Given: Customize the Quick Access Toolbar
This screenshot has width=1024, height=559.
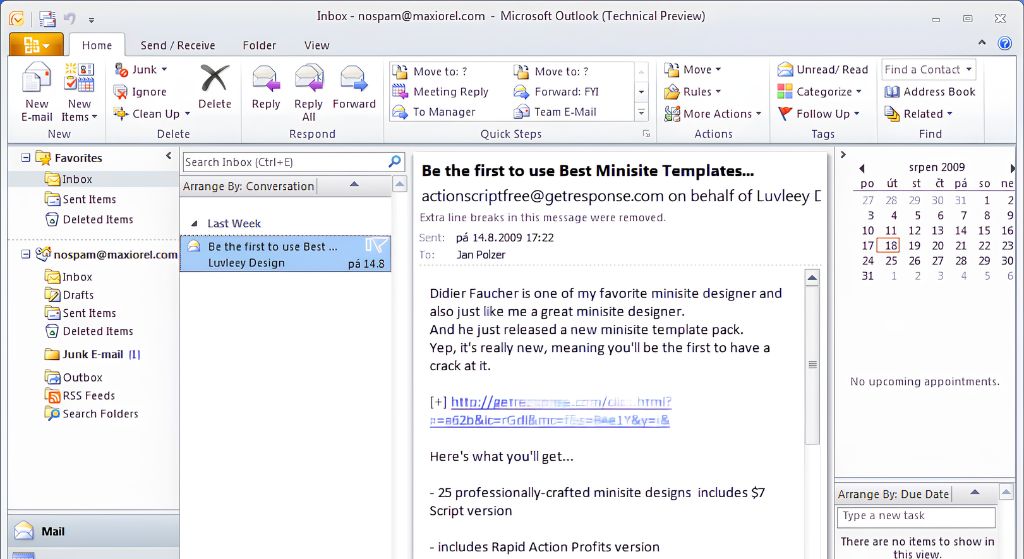Looking at the screenshot, I should tap(91, 20).
